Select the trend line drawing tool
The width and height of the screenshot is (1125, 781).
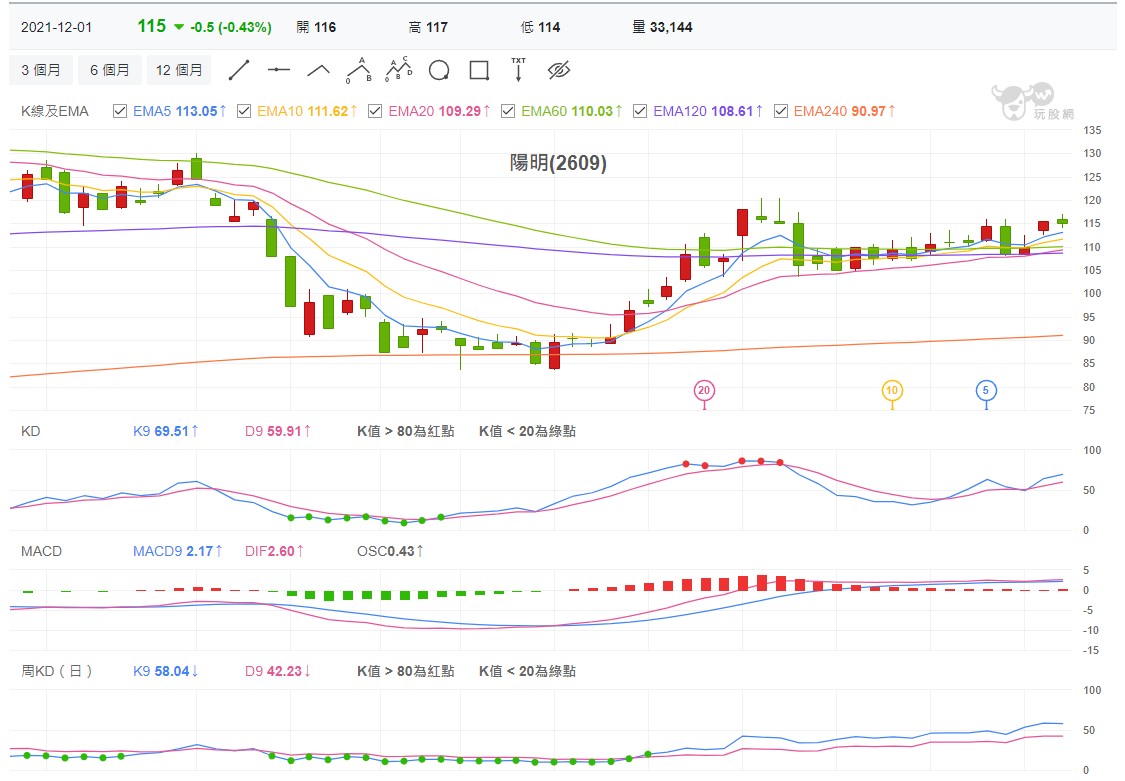238,70
